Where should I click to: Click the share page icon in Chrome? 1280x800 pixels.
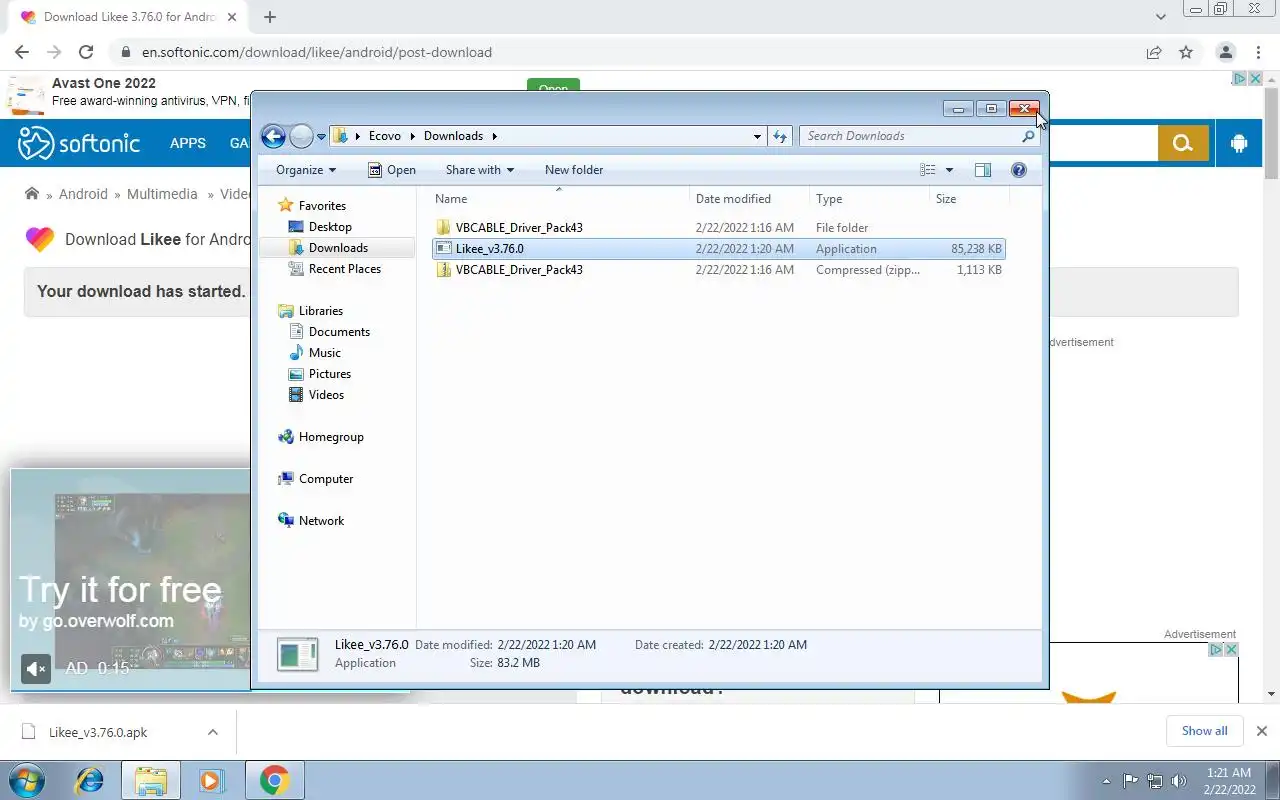[x=1154, y=52]
